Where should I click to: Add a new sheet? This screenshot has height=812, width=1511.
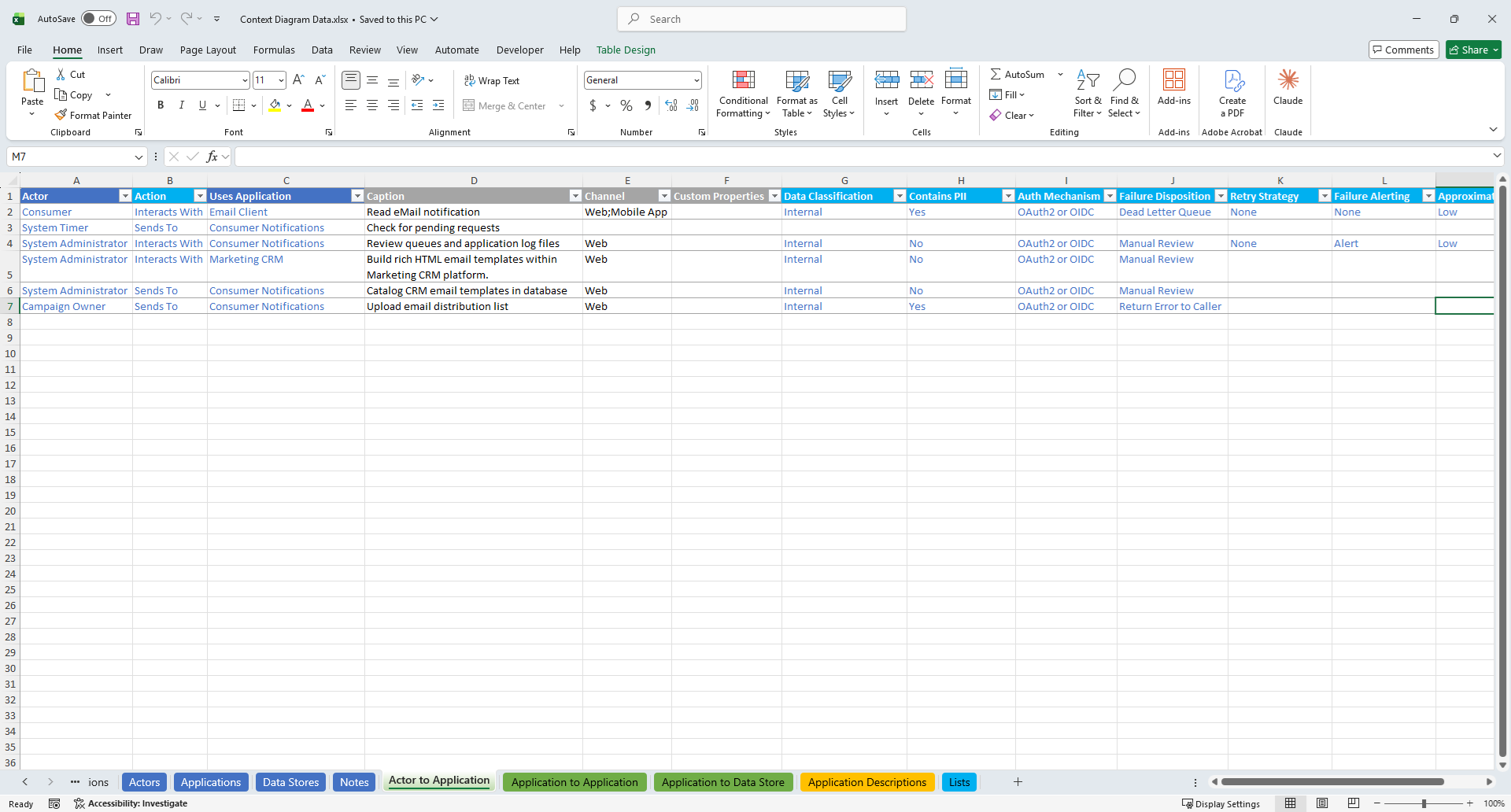(1018, 781)
